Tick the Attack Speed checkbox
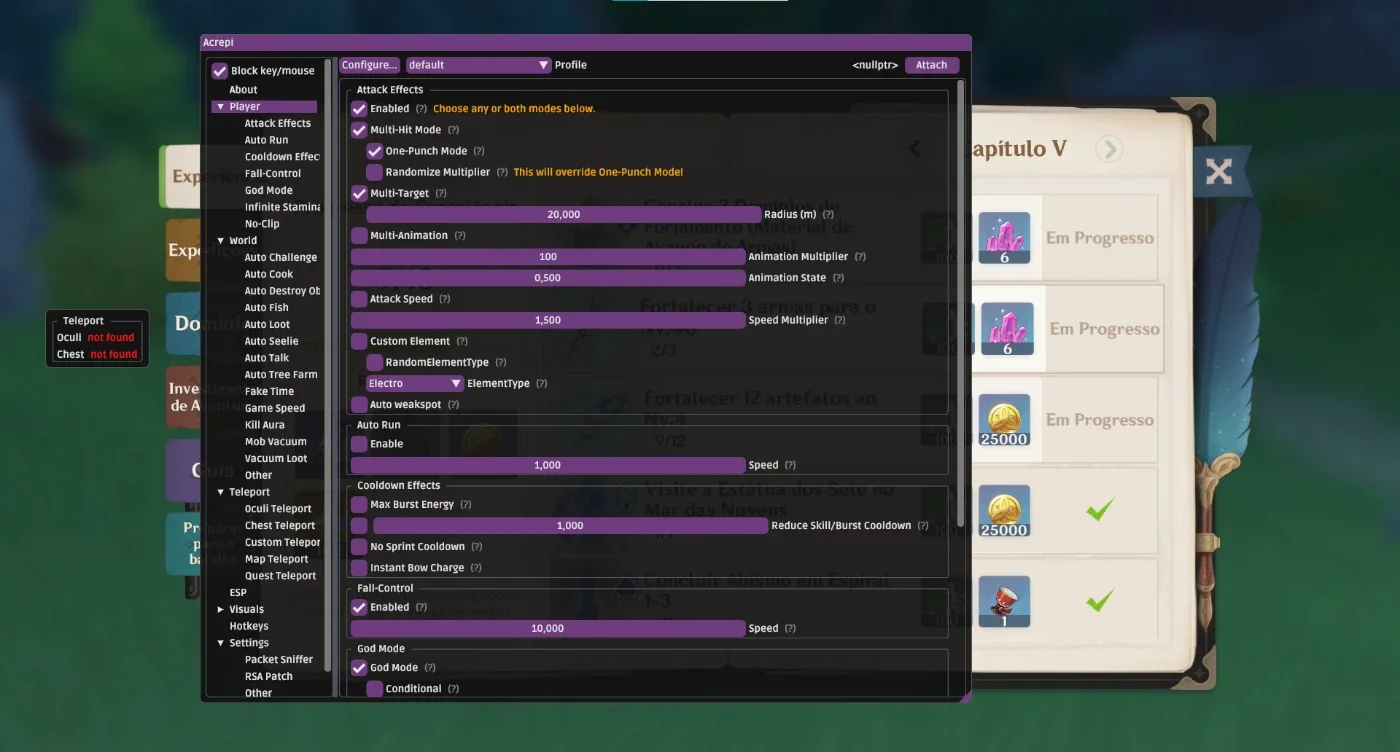Image resolution: width=1400 pixels, height=752 pixels. click(x=359, y=299)
